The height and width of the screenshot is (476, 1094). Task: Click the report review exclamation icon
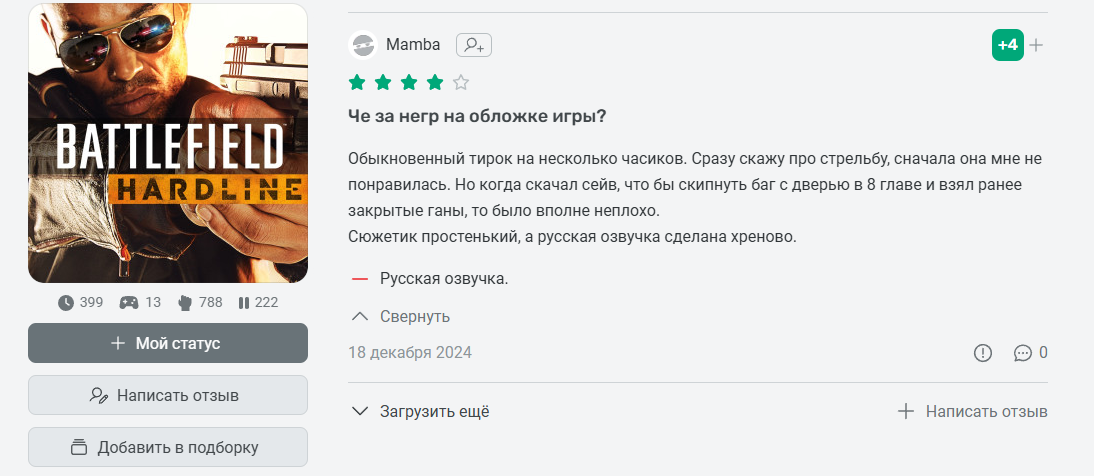coord(983,352)
